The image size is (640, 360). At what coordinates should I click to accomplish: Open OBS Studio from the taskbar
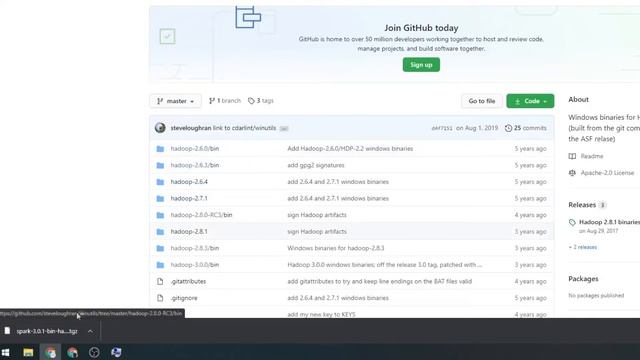94,352
